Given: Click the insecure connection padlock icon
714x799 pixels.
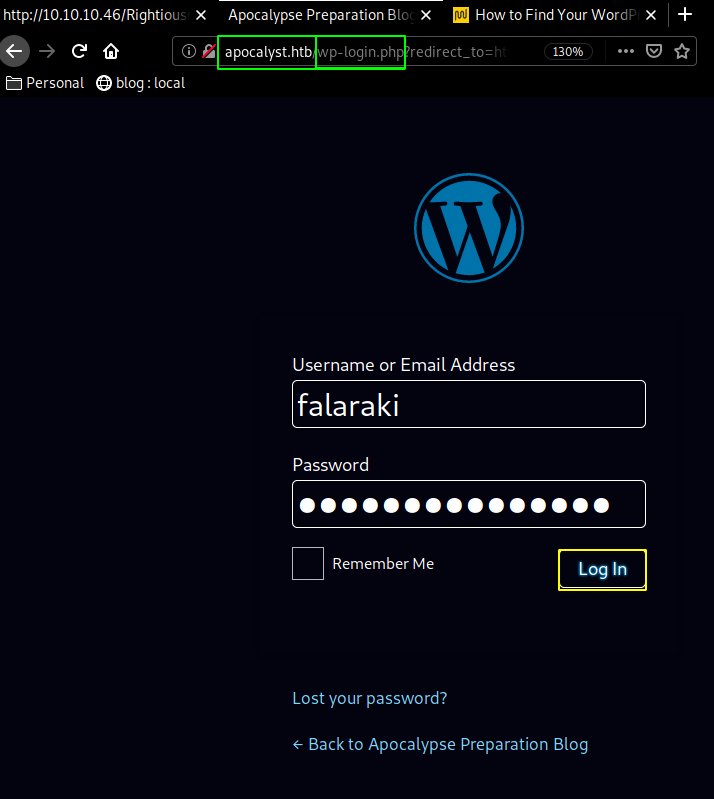Looking at the screenshot, I should click(x=208, y=51).
